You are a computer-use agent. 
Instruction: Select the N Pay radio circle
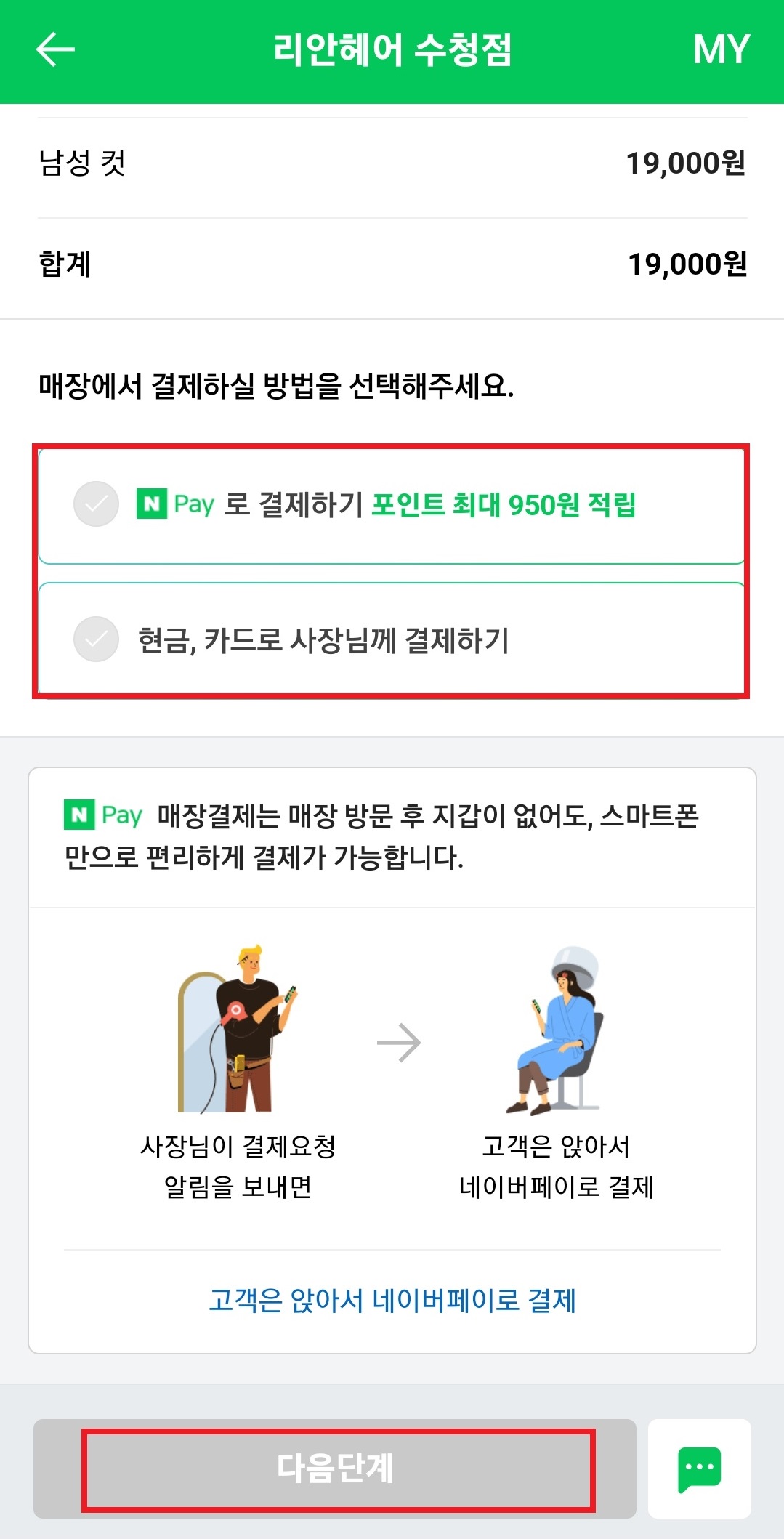tap(96, 504)
